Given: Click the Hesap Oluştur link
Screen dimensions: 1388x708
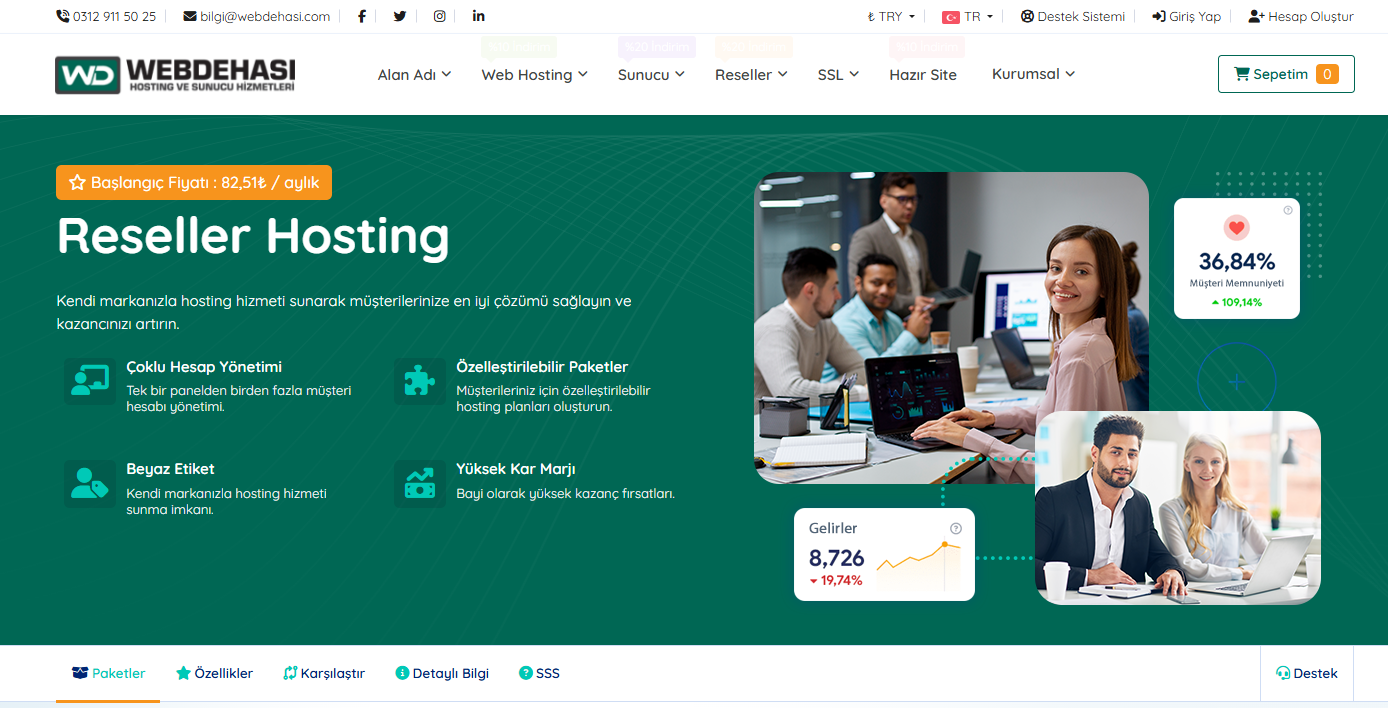Looking at the screenshot, I should [x=1301, y=17].
